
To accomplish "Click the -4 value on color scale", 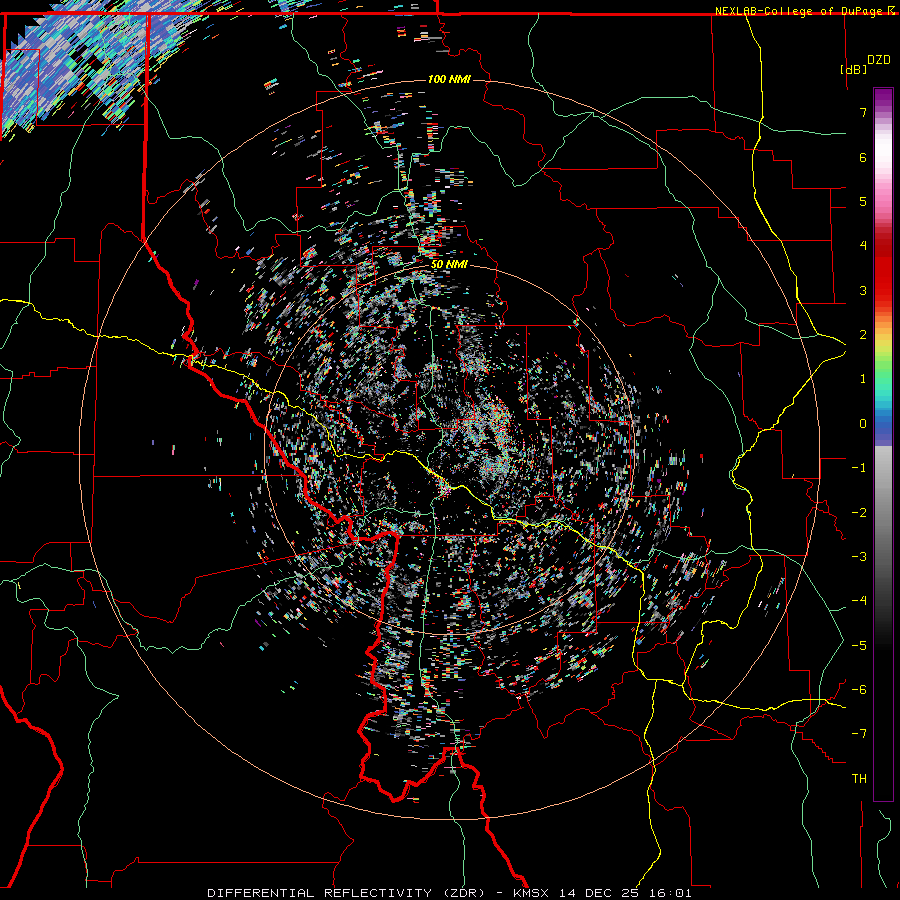I will coord(859,601).
